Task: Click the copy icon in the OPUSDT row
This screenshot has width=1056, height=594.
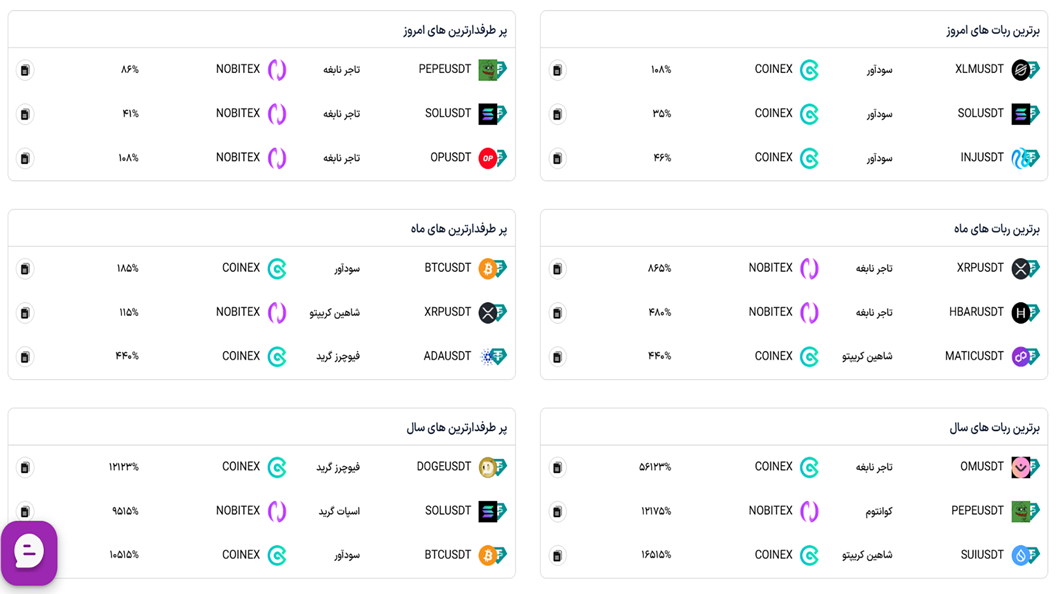Action: (x=25, y=158)
